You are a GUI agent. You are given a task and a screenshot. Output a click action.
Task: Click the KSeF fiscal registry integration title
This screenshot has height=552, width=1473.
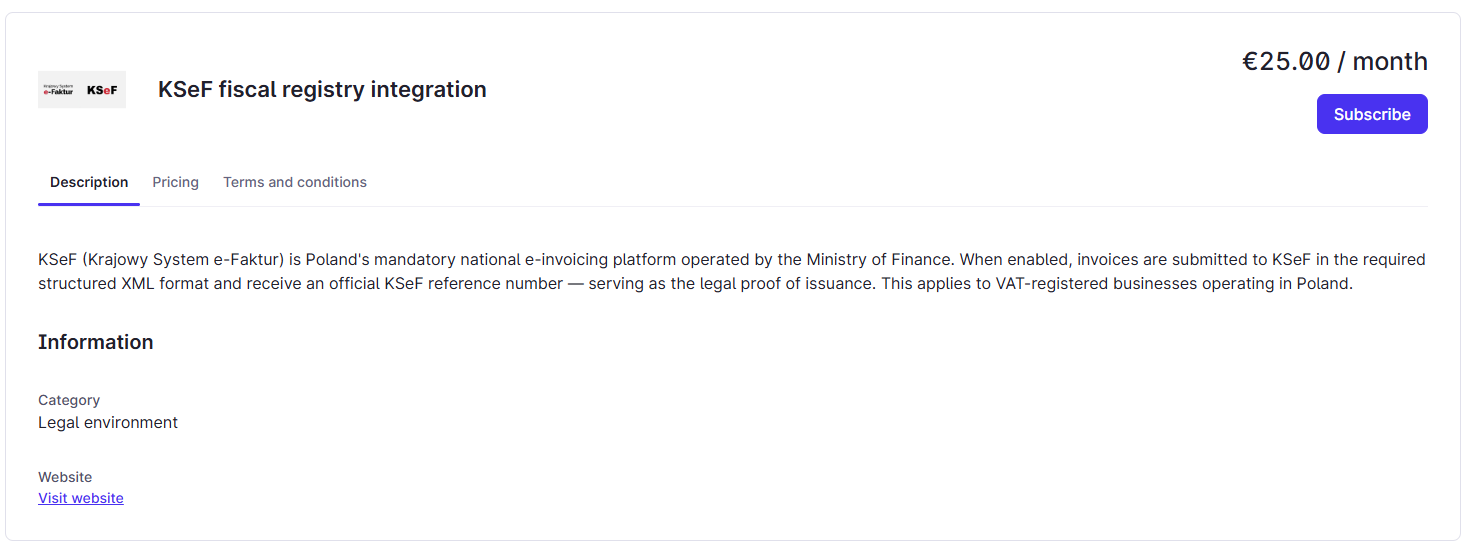coord(322,89)
